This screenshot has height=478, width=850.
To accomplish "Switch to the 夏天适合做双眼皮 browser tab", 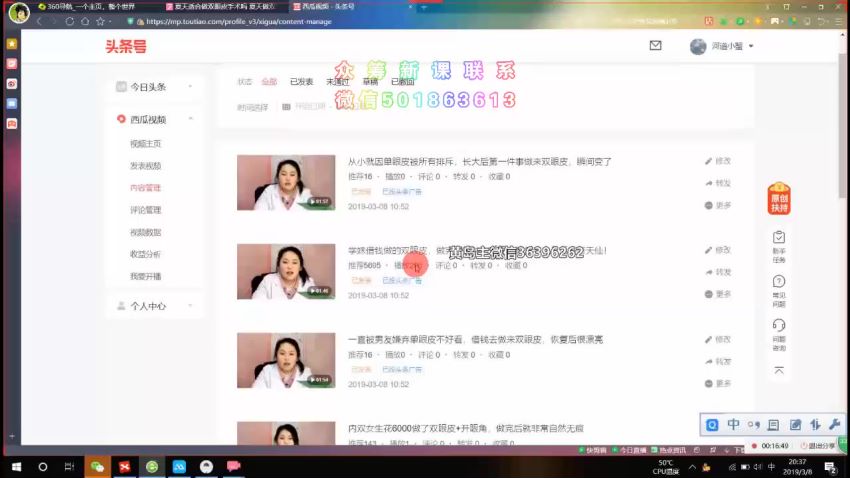I will tap(223, 7).
